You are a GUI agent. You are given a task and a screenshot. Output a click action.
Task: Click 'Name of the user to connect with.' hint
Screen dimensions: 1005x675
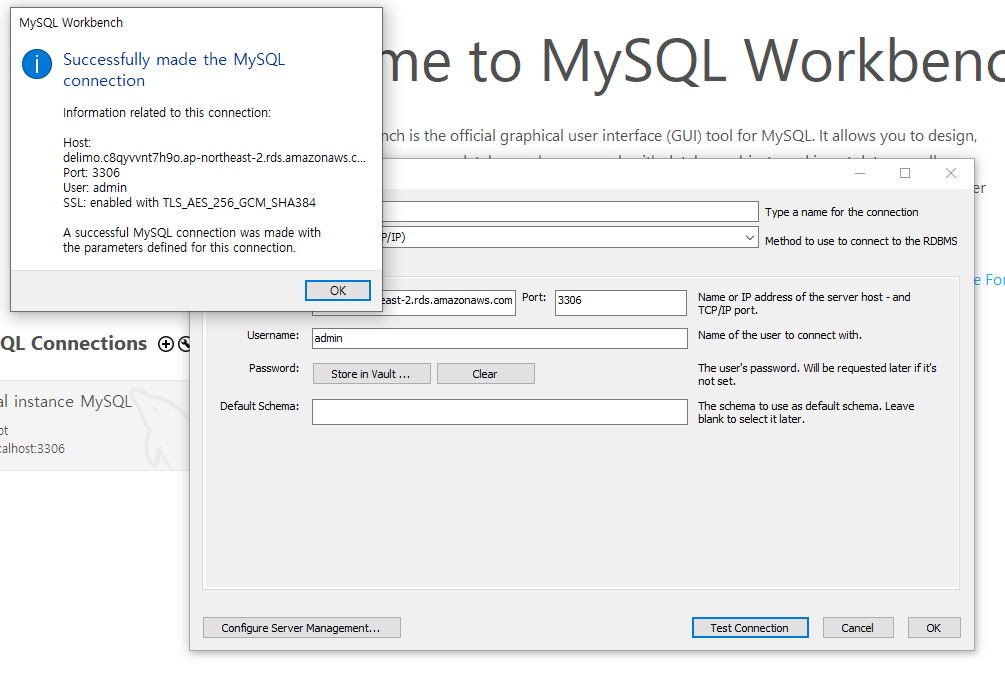pos(780,335)
